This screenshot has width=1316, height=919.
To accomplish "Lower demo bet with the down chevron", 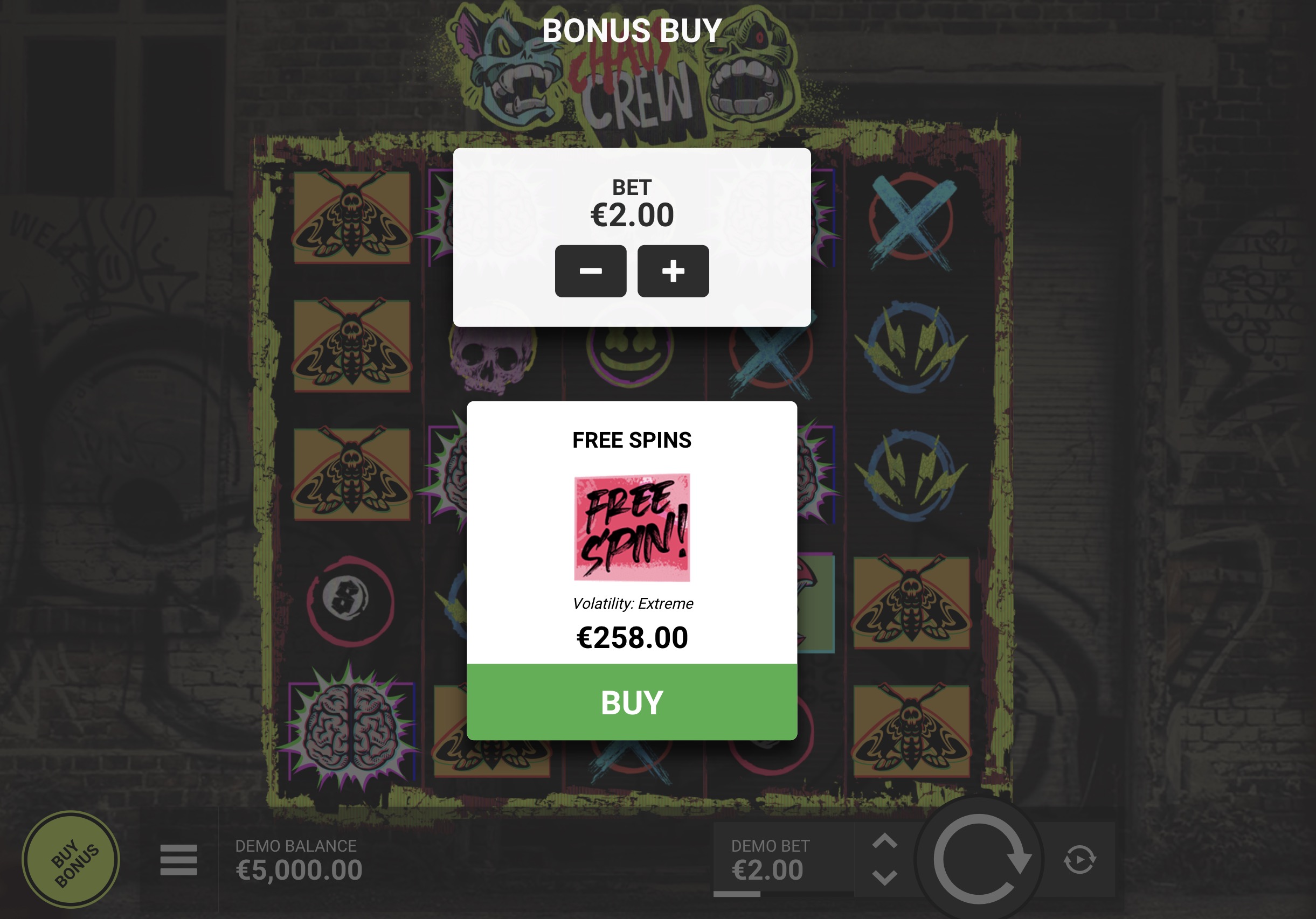I will coord(884,877).
